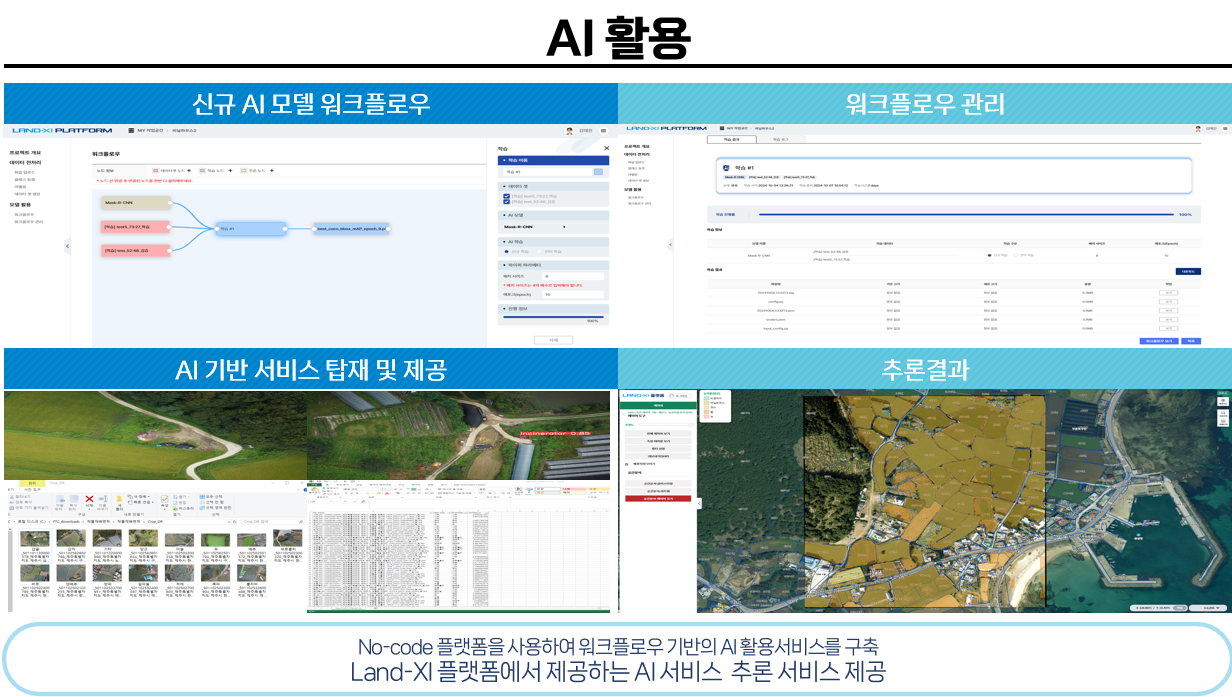Click the shield icon beside 학습 #1 title

pos(726,168)
